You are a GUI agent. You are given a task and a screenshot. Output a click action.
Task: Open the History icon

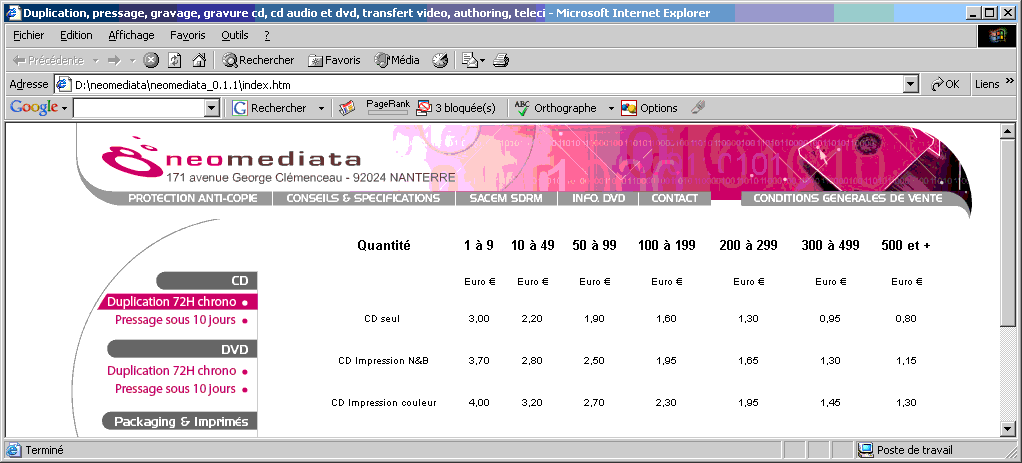[440, 60]
